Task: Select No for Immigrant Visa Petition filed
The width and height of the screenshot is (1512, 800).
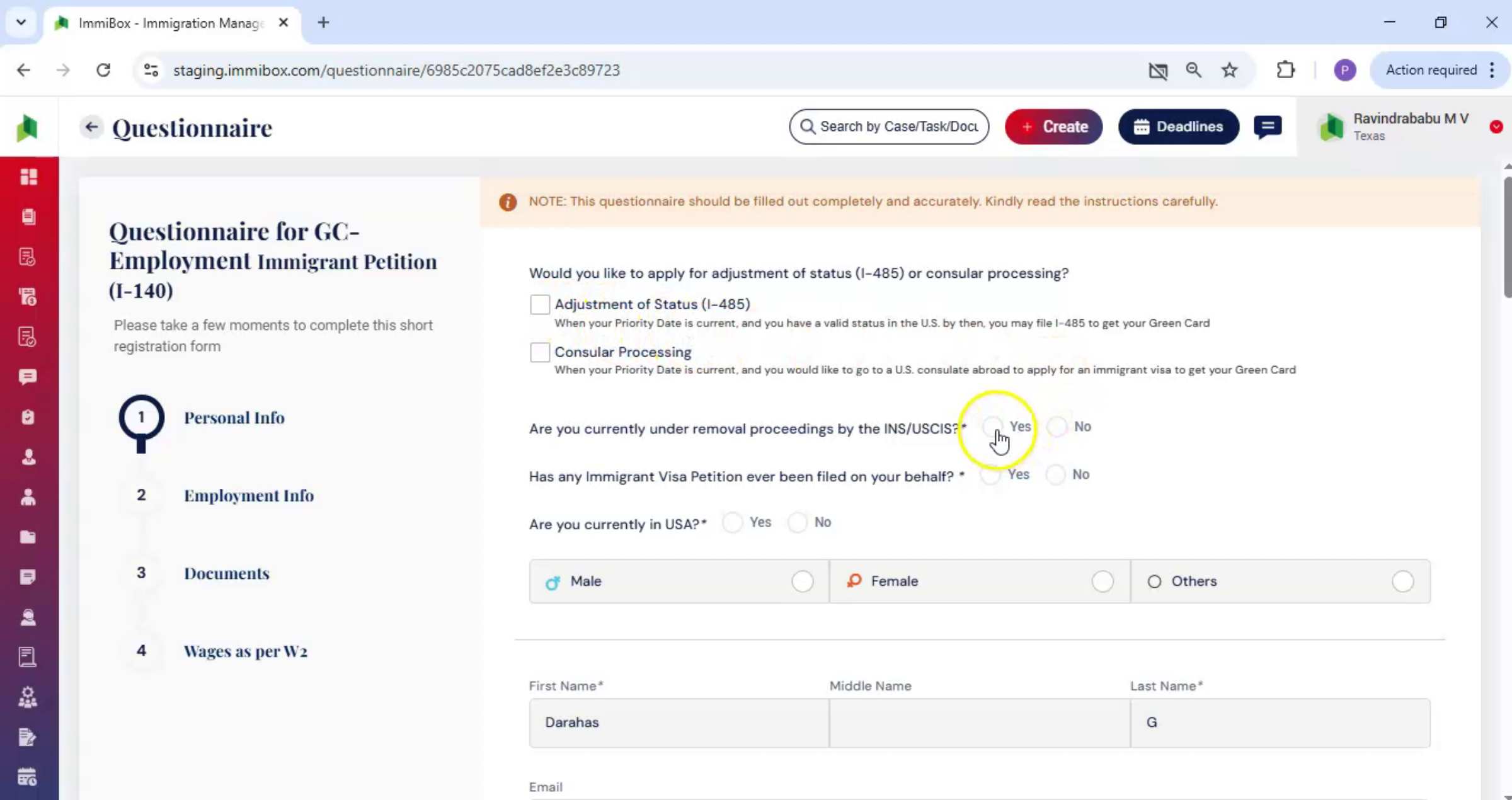Action: pos(1056,474)
